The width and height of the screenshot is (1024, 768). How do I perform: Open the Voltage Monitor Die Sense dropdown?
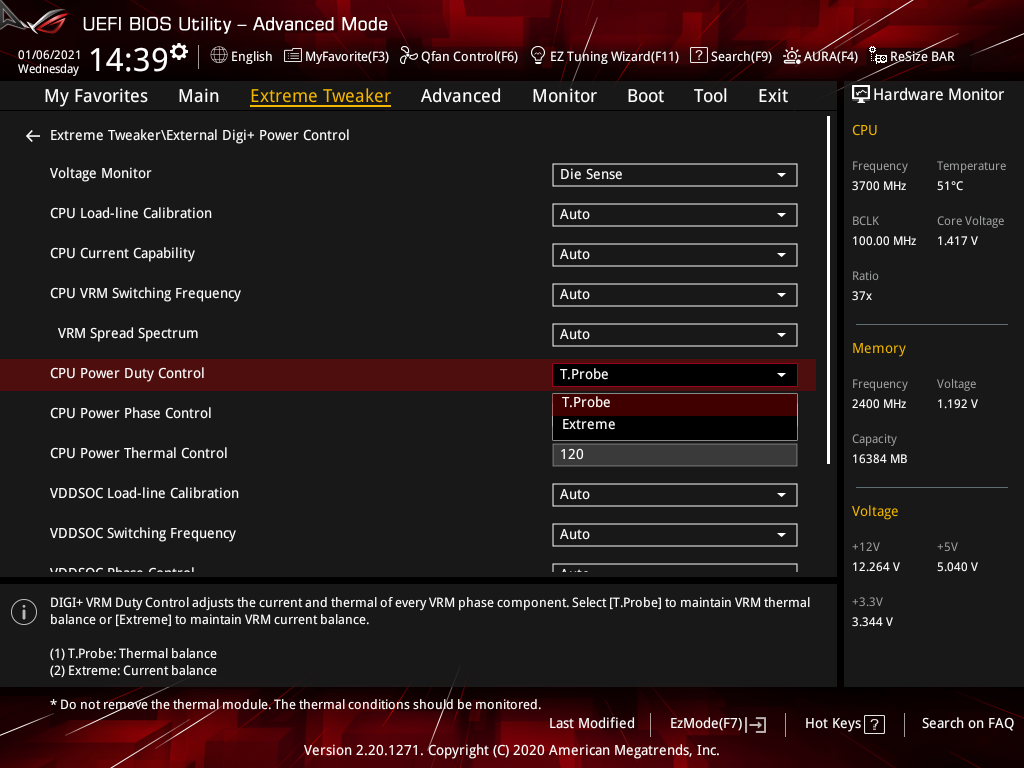pos(675,175)
